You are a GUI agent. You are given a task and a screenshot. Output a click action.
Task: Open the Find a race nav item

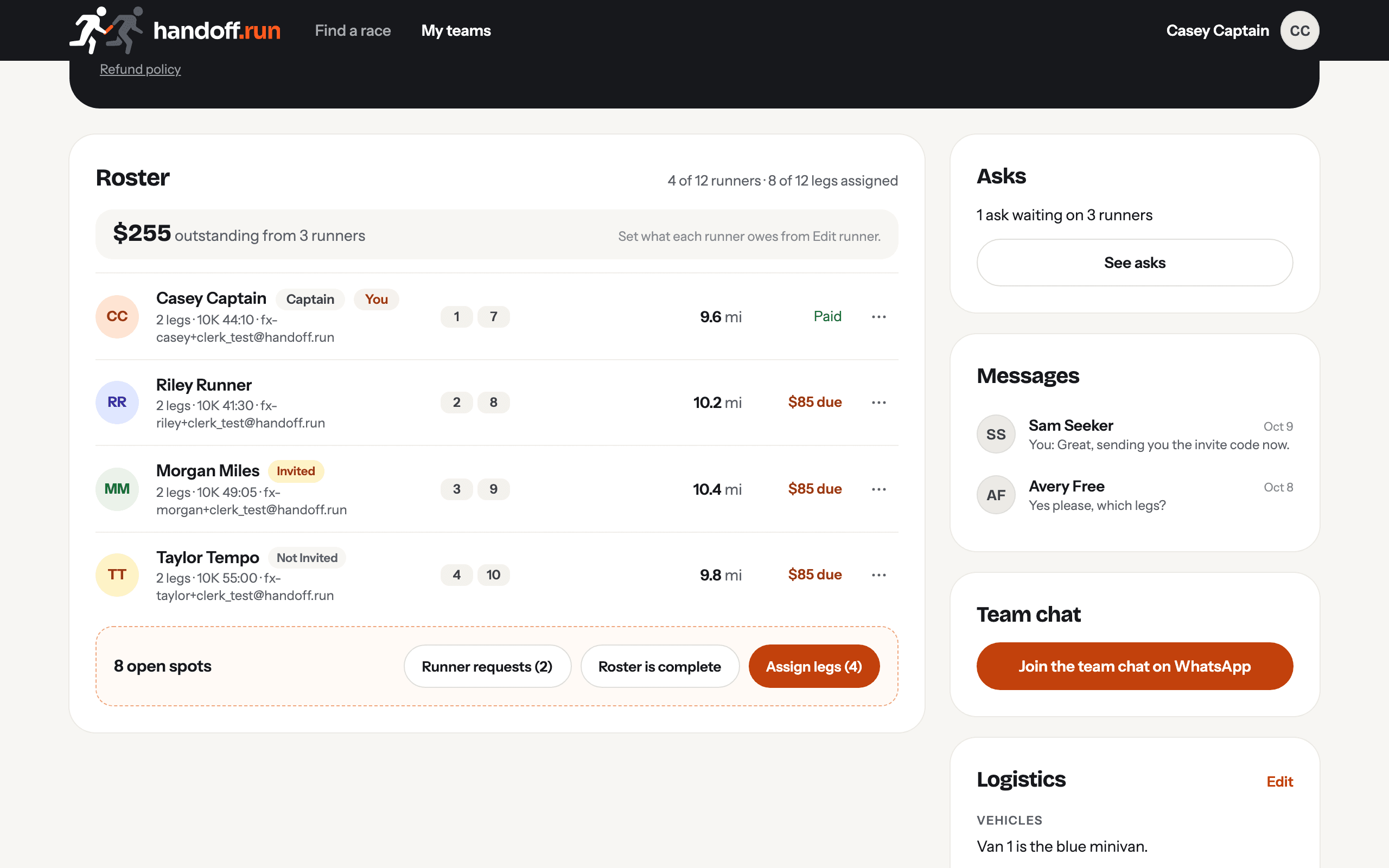353,30
